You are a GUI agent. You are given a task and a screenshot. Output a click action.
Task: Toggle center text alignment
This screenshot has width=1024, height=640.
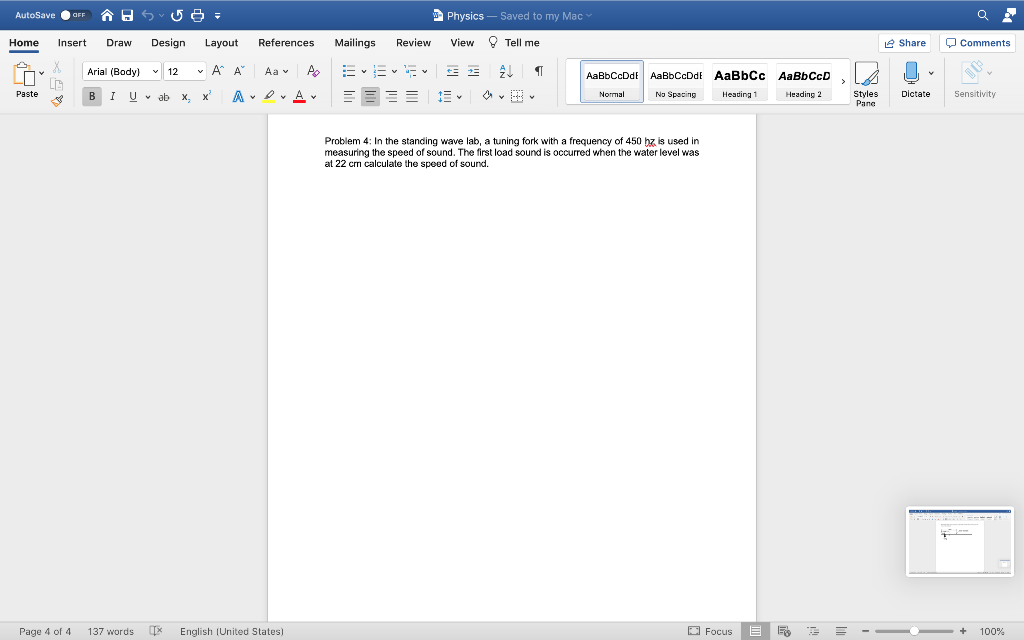pyautogui.click(x=370, y=97)
